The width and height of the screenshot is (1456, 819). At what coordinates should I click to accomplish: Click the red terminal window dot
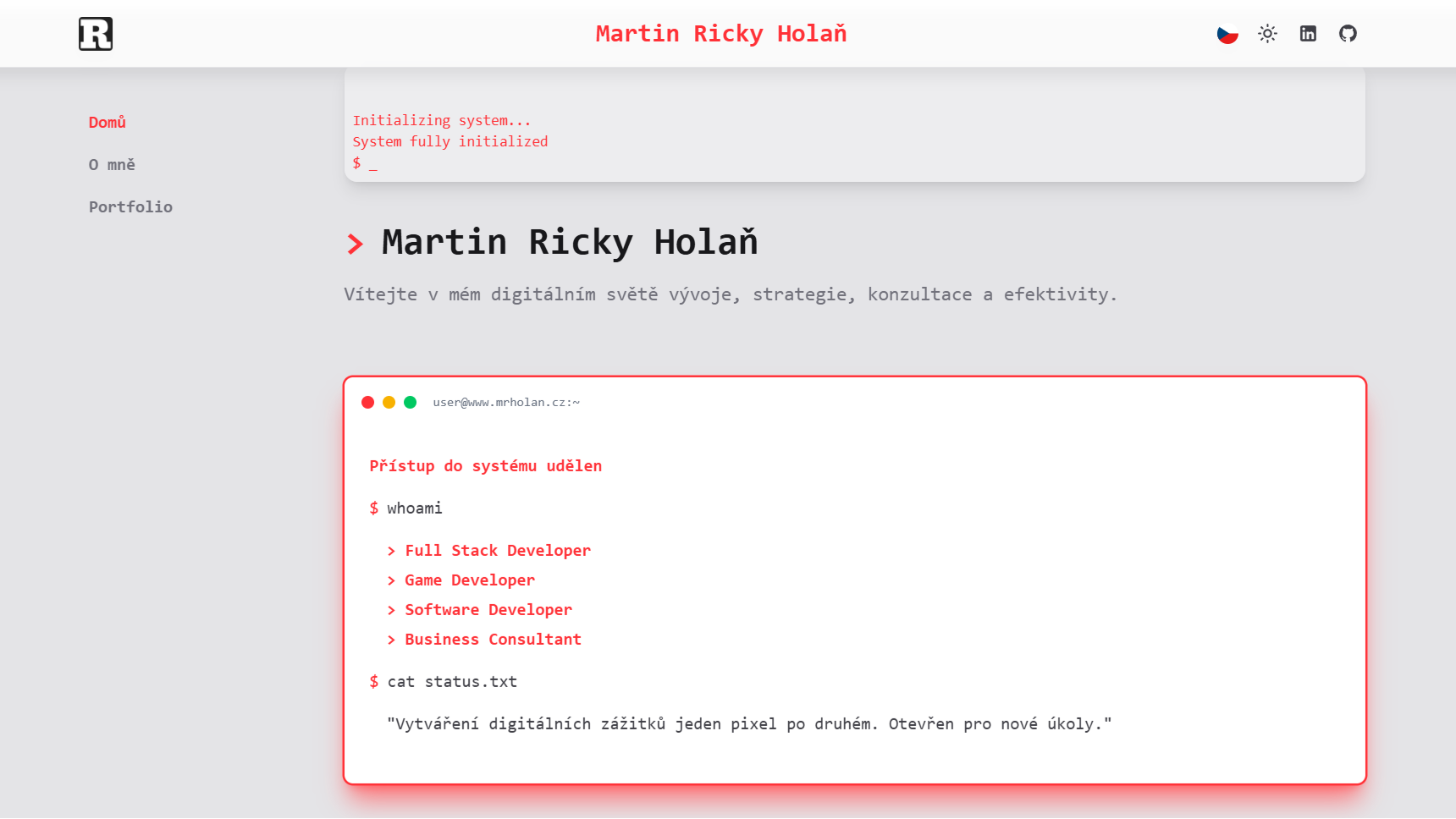(x=367, y=403)
